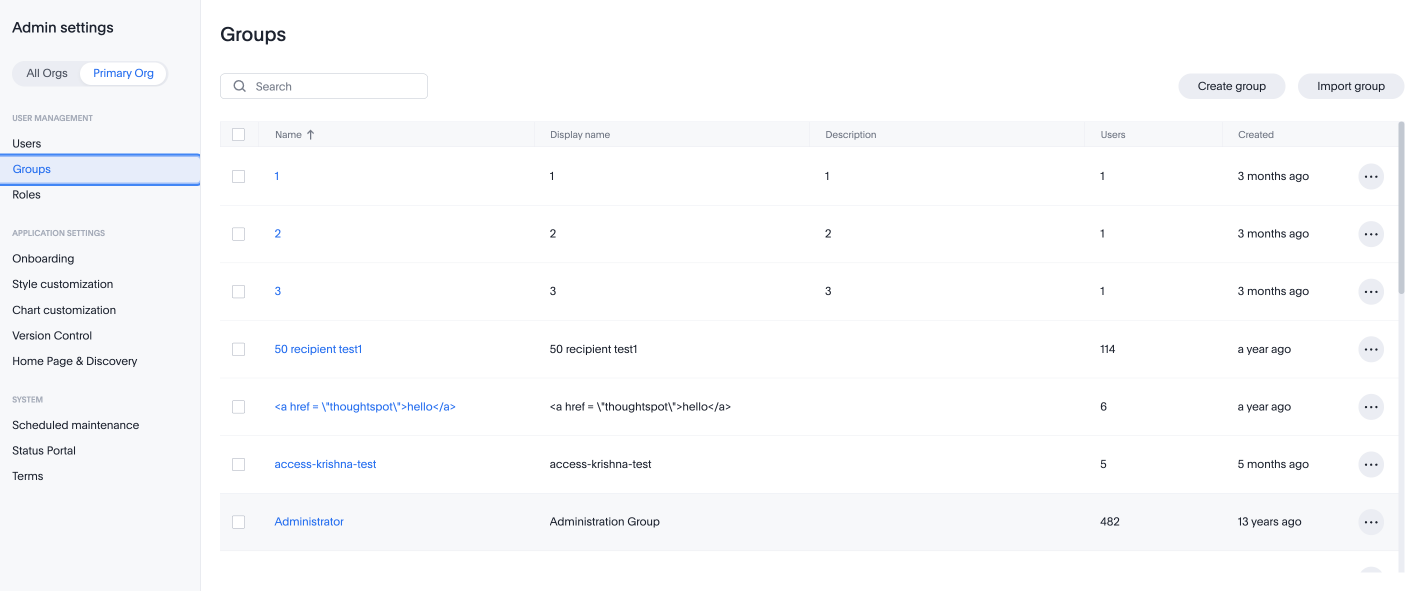
Task: Click the ellipsis icon on access-krishna-test row
Action: coord(1371,464)
